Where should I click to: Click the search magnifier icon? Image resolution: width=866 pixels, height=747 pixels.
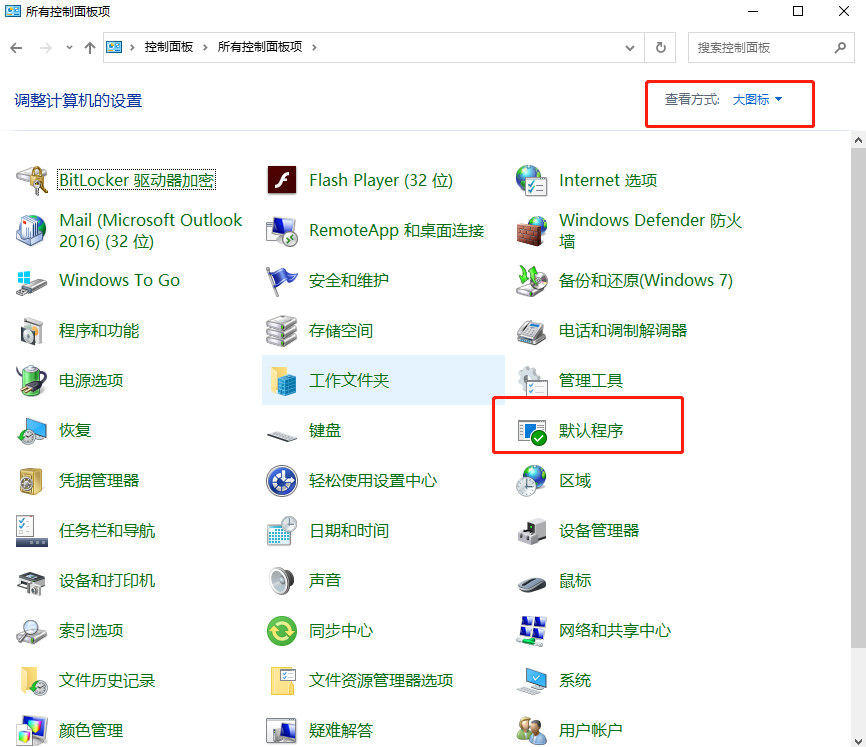(x=839, y=47)
